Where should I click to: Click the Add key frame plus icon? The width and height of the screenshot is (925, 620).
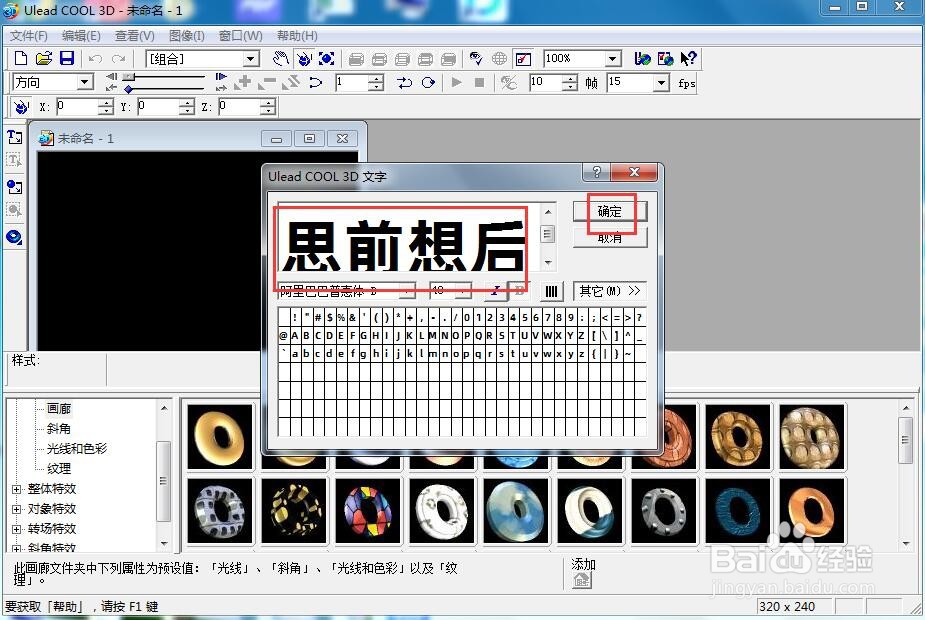click(242, 83)
